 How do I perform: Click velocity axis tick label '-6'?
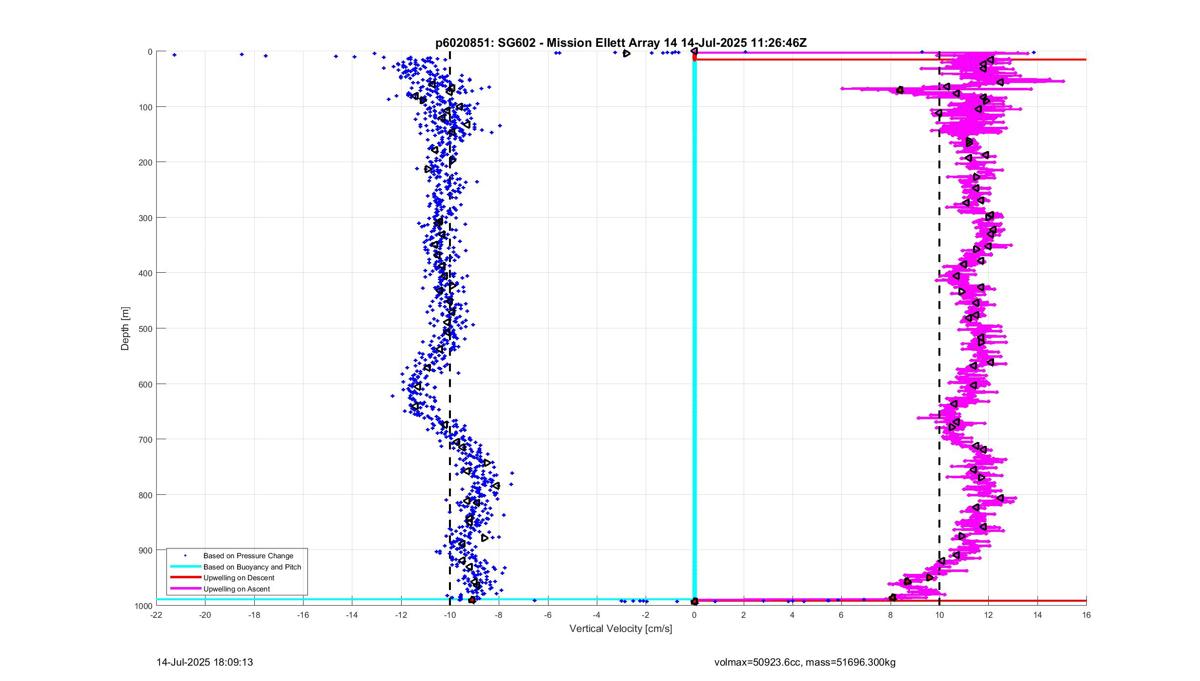click(x=548, y=614)
